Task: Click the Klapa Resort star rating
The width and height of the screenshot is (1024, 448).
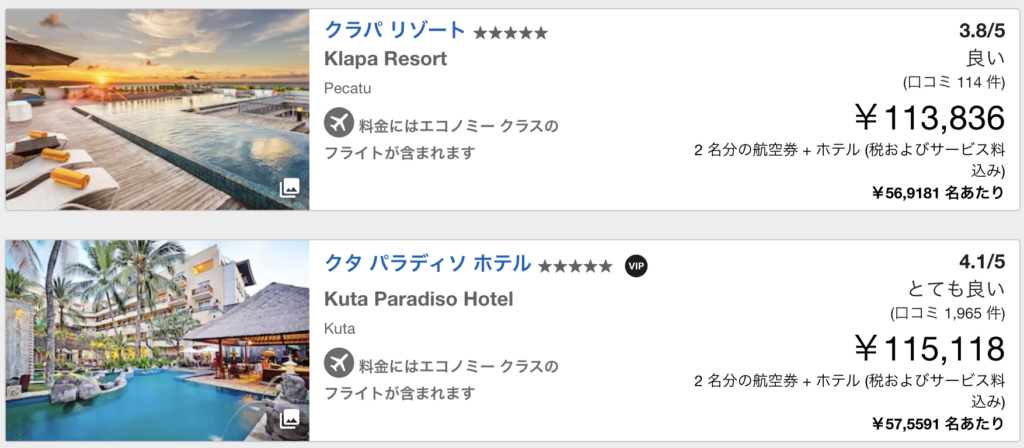Action: point(511,33)
